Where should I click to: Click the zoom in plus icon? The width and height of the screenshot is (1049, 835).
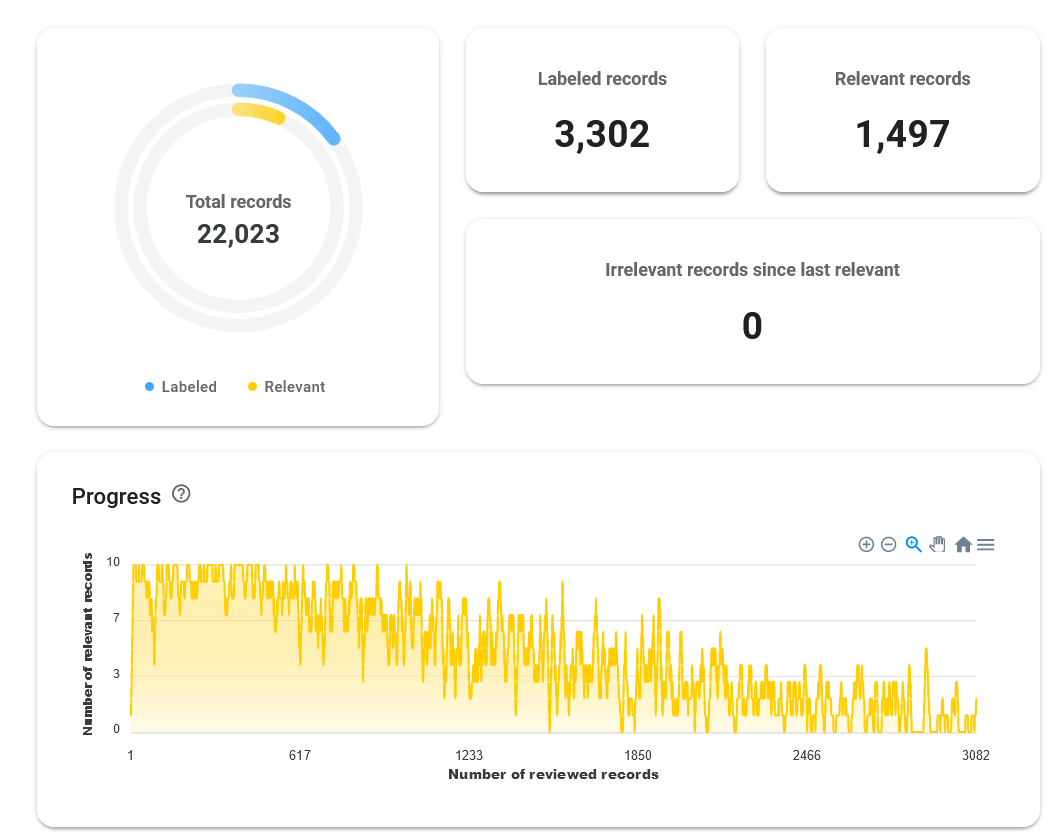[866, 545]
